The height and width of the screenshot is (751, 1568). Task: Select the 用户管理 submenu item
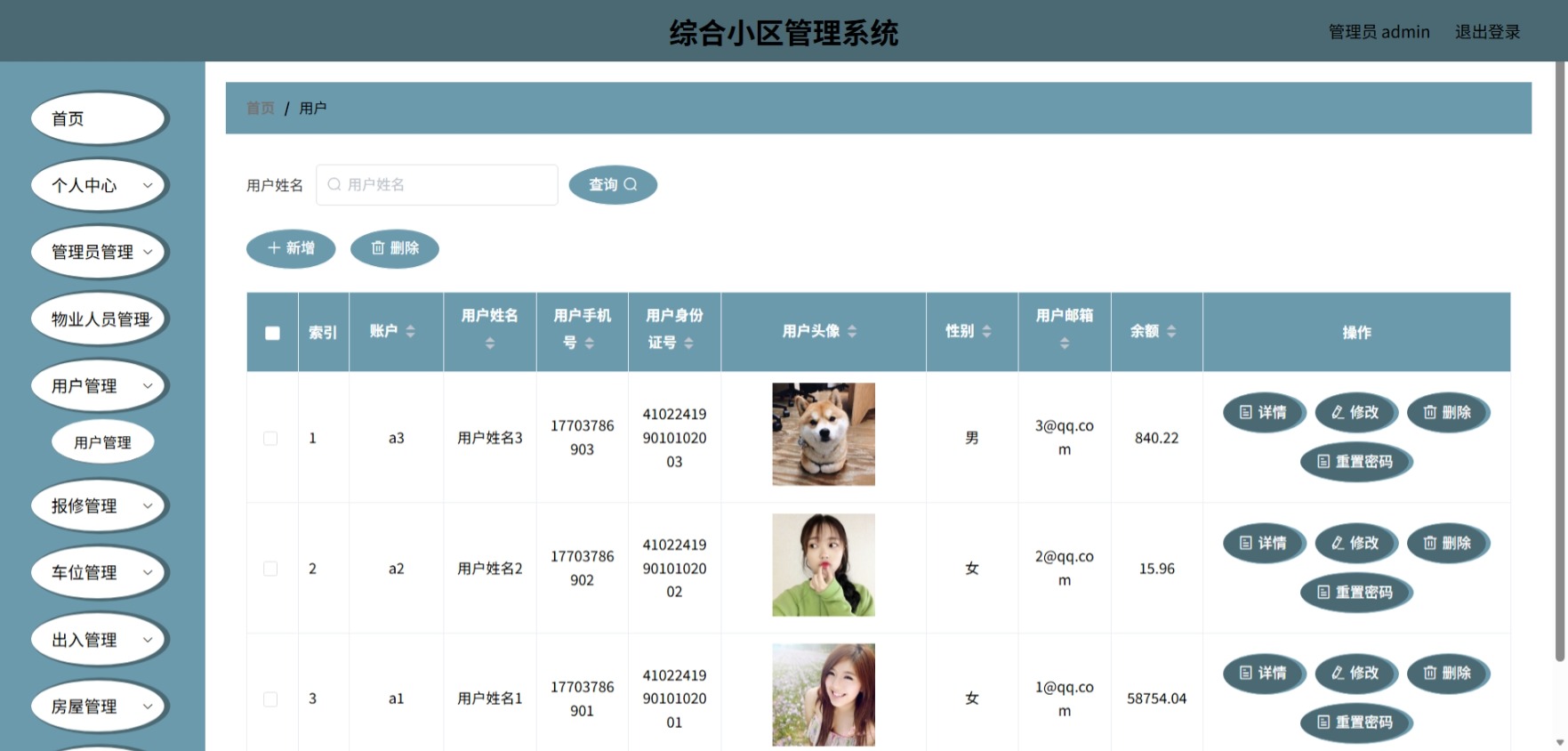click(102, 442)
